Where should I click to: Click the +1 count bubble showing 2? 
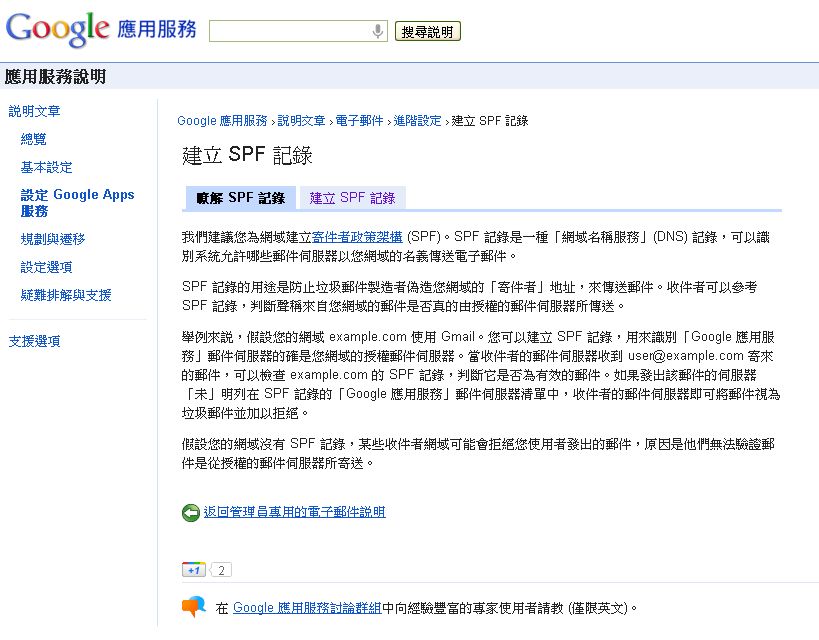click(x=221, y=570)
